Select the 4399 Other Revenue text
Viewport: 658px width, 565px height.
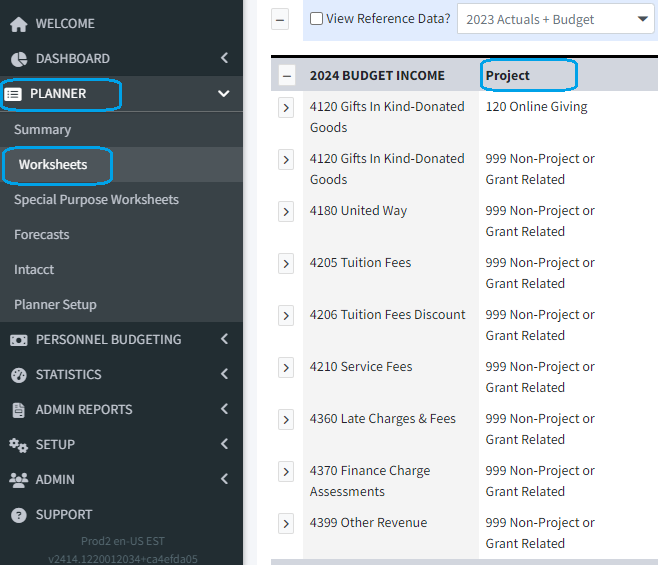pyautogui.click(x=368, y=523)
